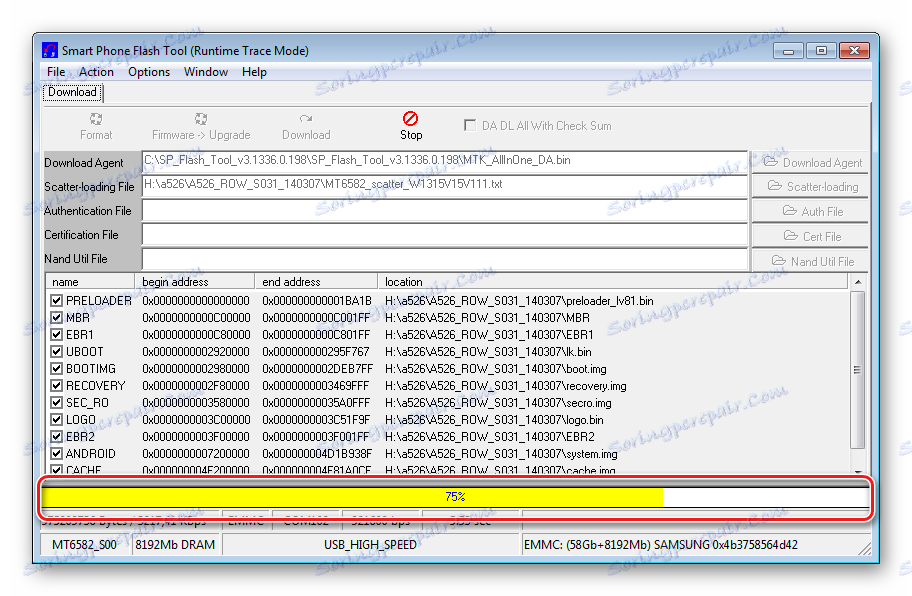Click the Auth File button

click(811, 211)
